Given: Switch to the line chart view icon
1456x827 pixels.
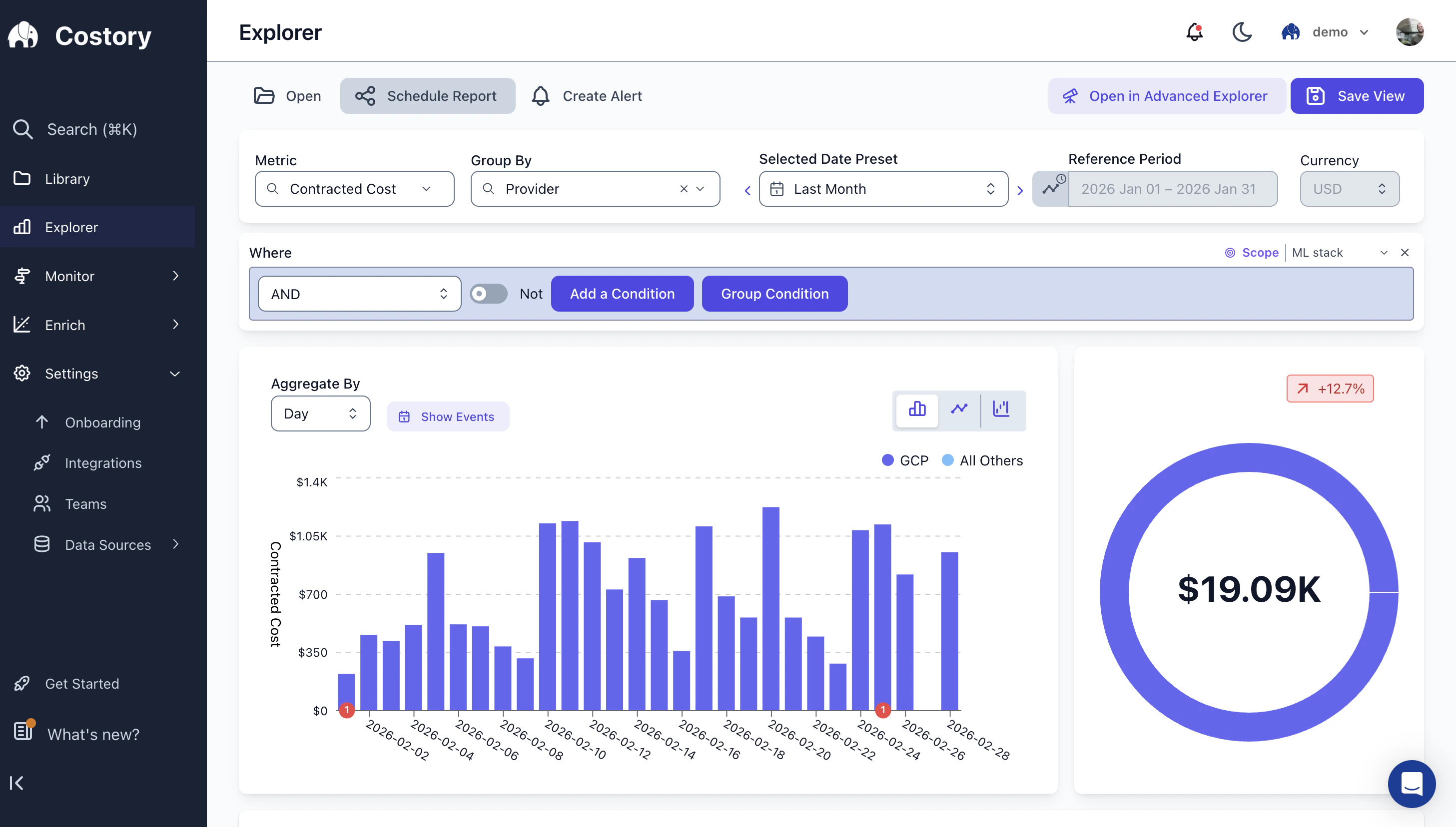Looking at the screenshot, I should tap(959, 410).
